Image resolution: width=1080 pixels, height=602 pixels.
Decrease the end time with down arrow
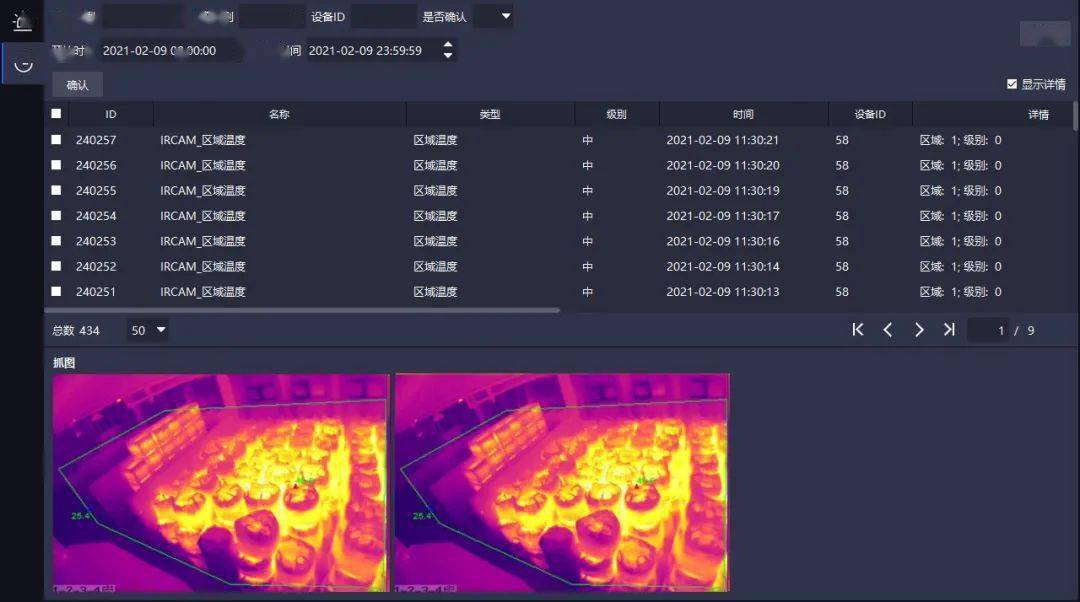click(x=448, y=56)
